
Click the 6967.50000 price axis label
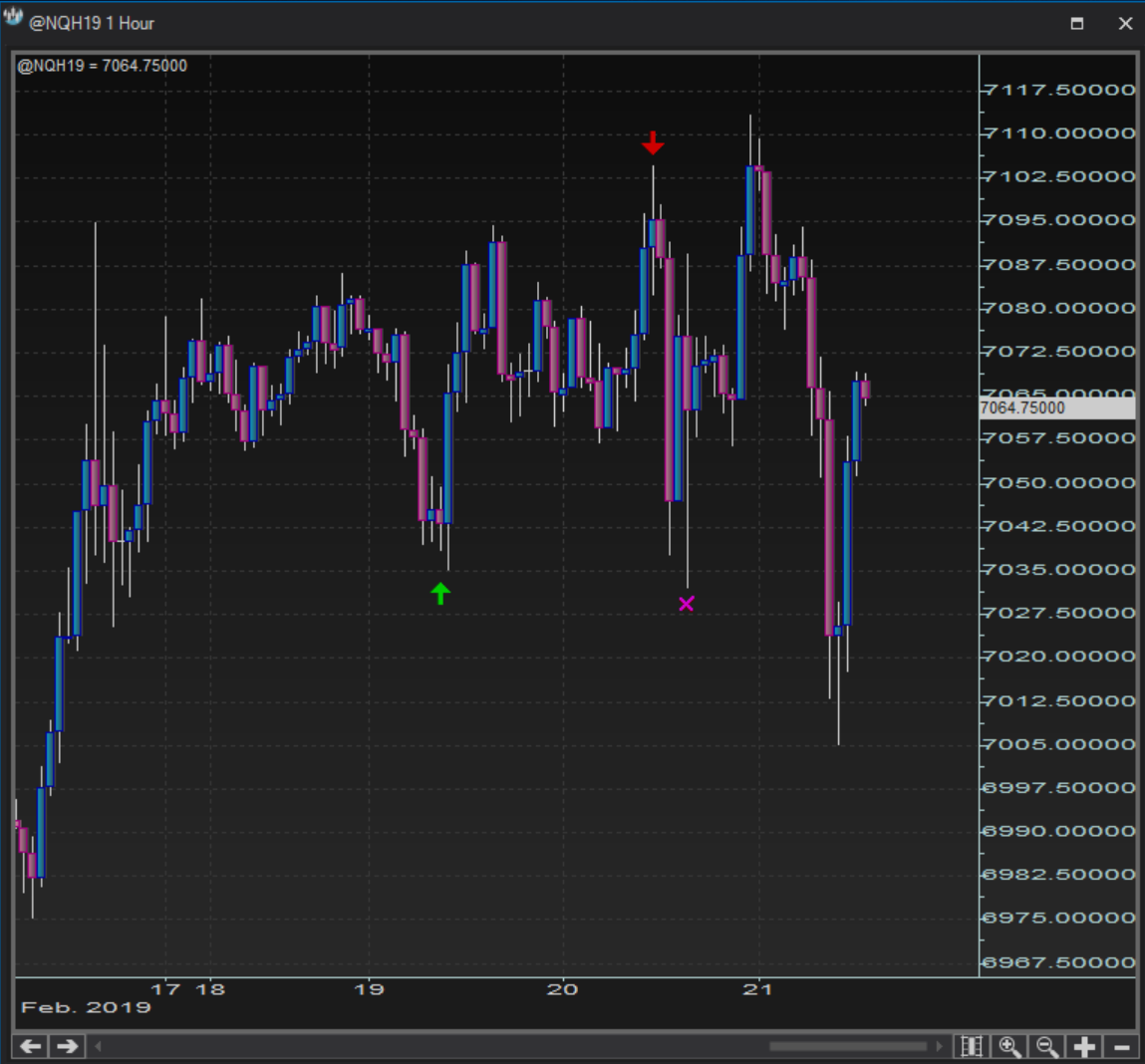pos(1059,962)
